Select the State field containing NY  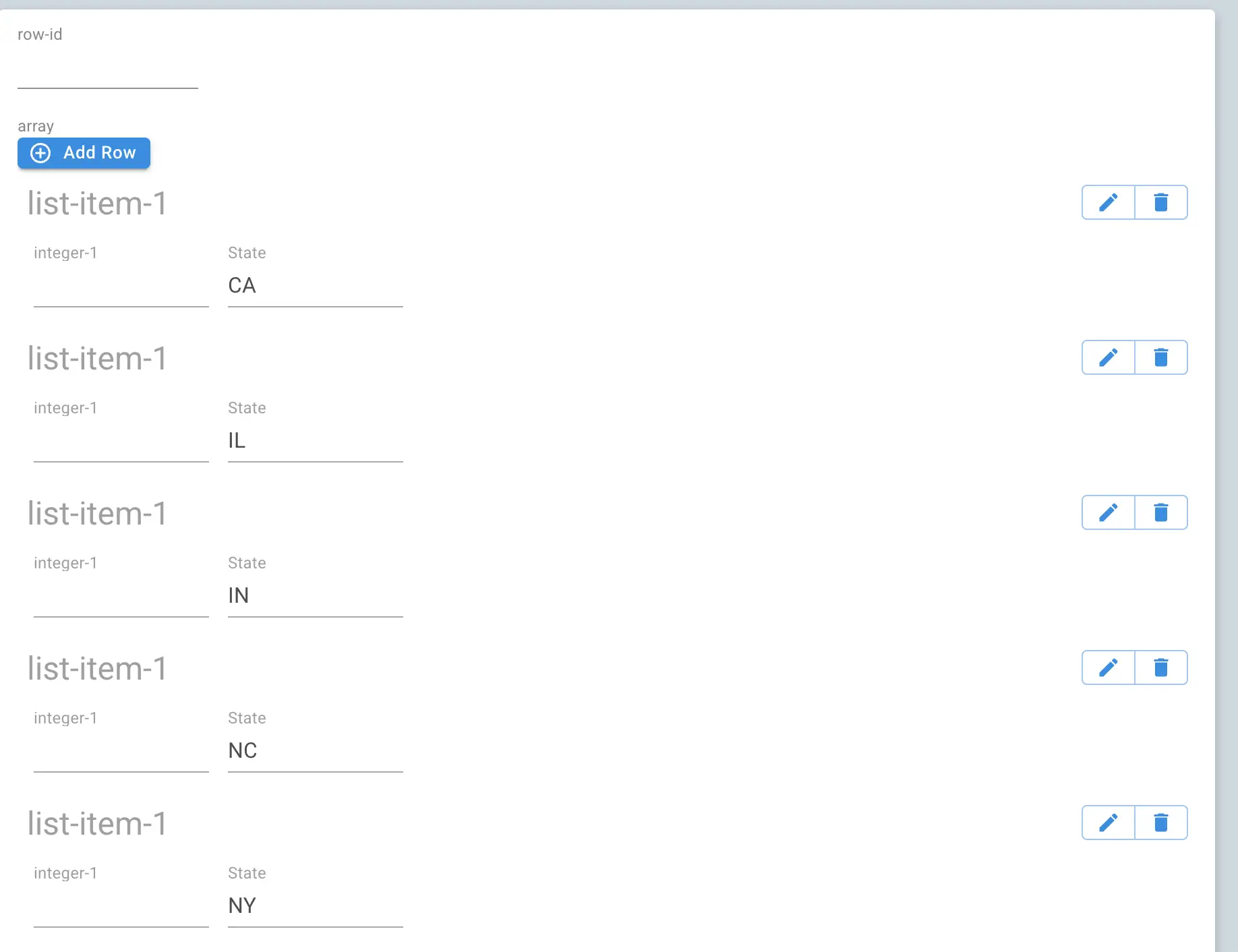[x=314, y=905]
